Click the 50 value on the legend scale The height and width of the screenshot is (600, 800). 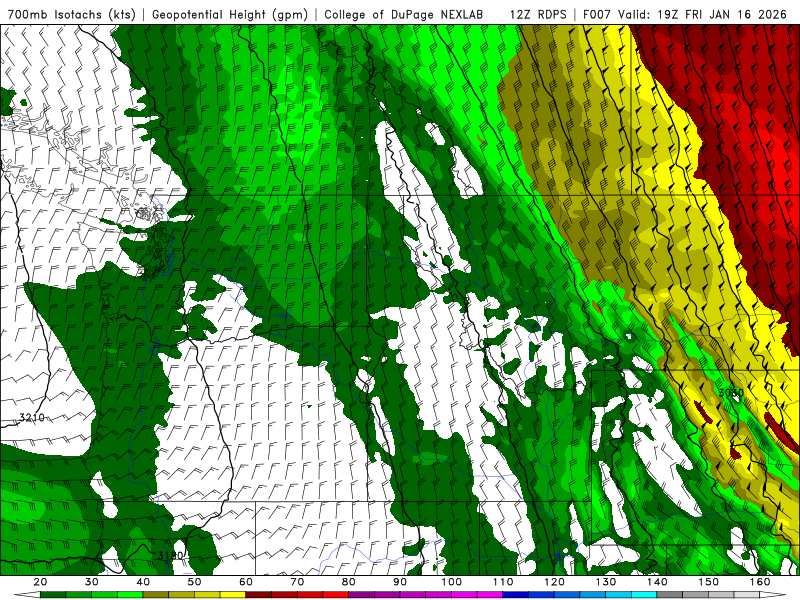[194, 582]
